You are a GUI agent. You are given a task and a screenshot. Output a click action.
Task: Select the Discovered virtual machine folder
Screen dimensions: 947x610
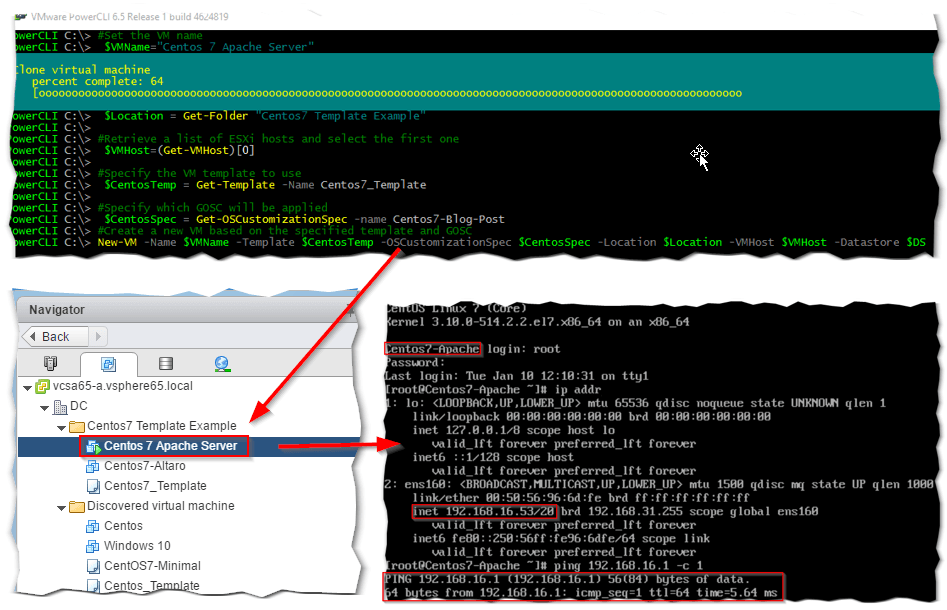[160, 506]
